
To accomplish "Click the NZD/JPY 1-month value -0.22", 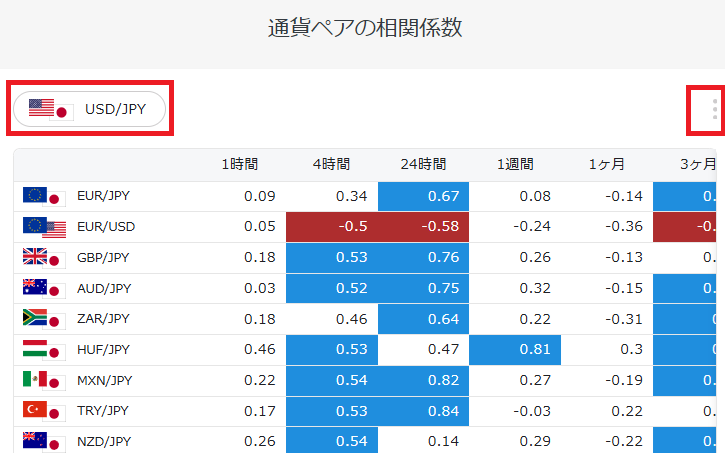I will 624,441.
